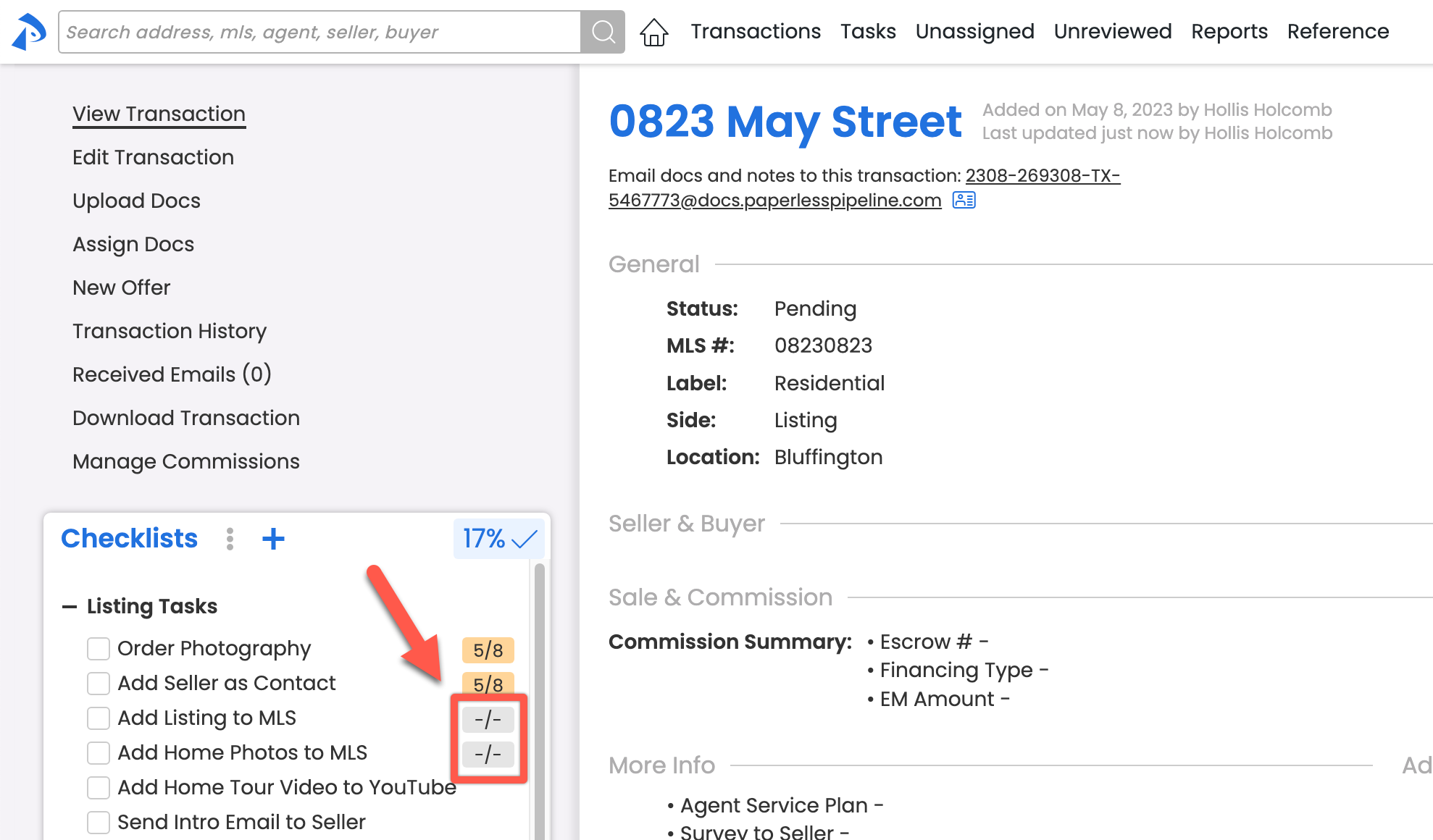Click the contact card icon beside email
This screenshot has height=840, width=1433.
[x=964, y=201]
